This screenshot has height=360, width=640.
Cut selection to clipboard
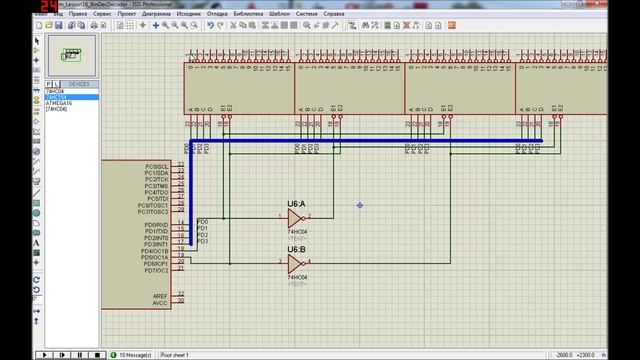coord(233,25)
